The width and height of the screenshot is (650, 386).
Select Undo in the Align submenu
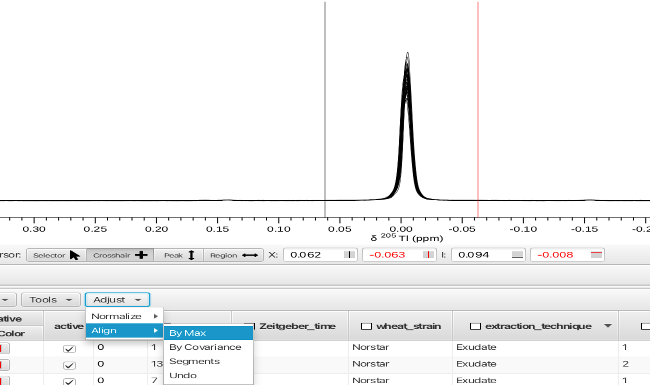209,375
